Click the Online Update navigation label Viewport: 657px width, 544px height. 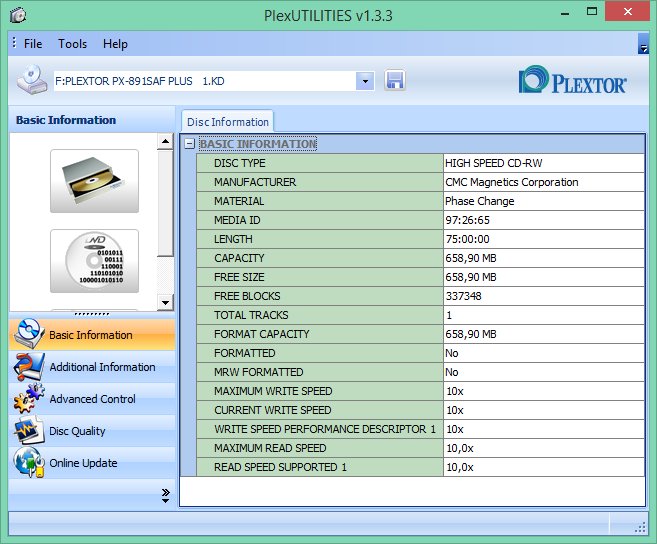(83, 463)
